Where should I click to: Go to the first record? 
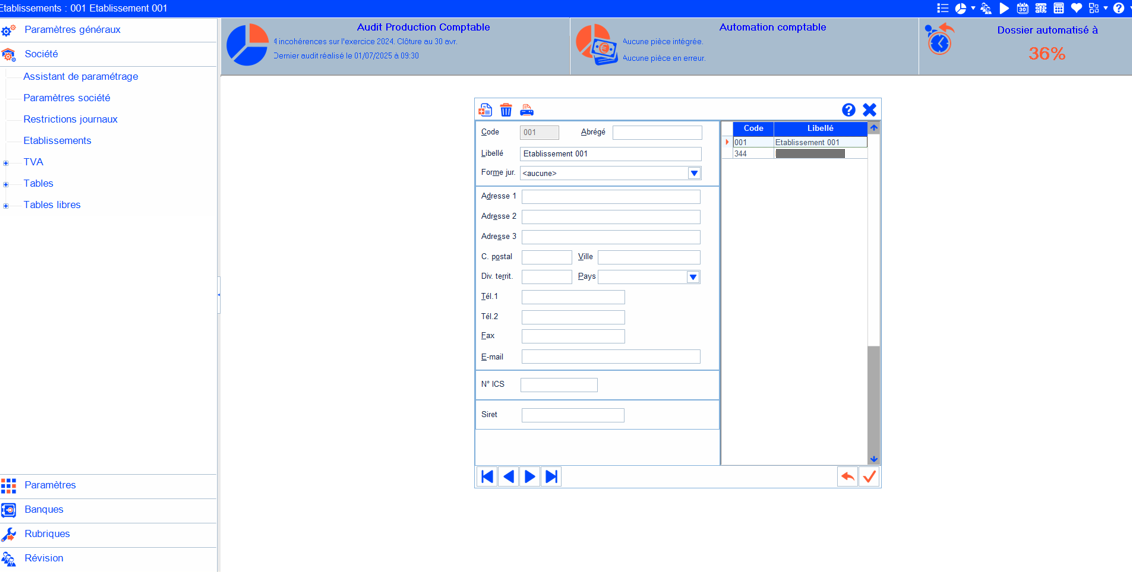point(487,477)
